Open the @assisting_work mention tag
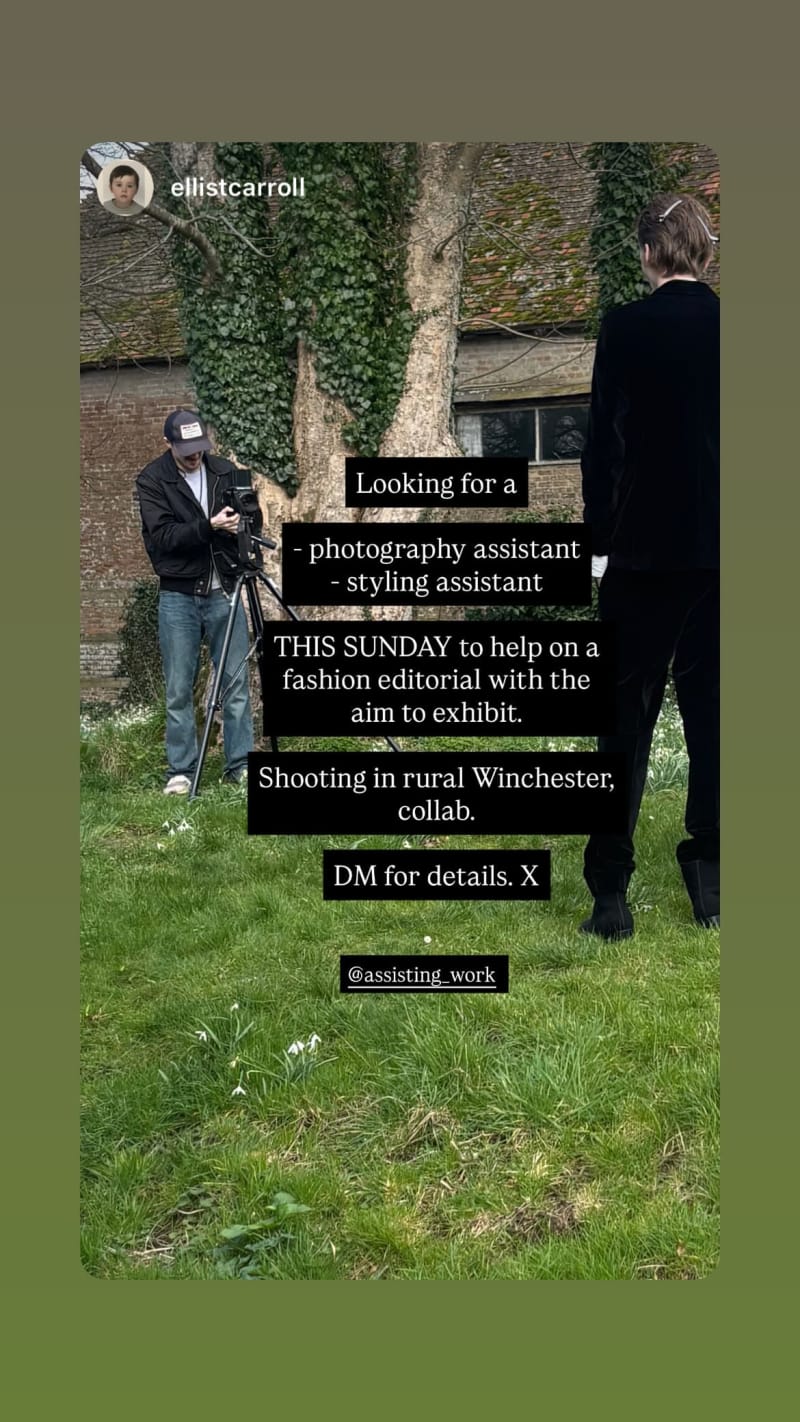 (x=424, y=974)
